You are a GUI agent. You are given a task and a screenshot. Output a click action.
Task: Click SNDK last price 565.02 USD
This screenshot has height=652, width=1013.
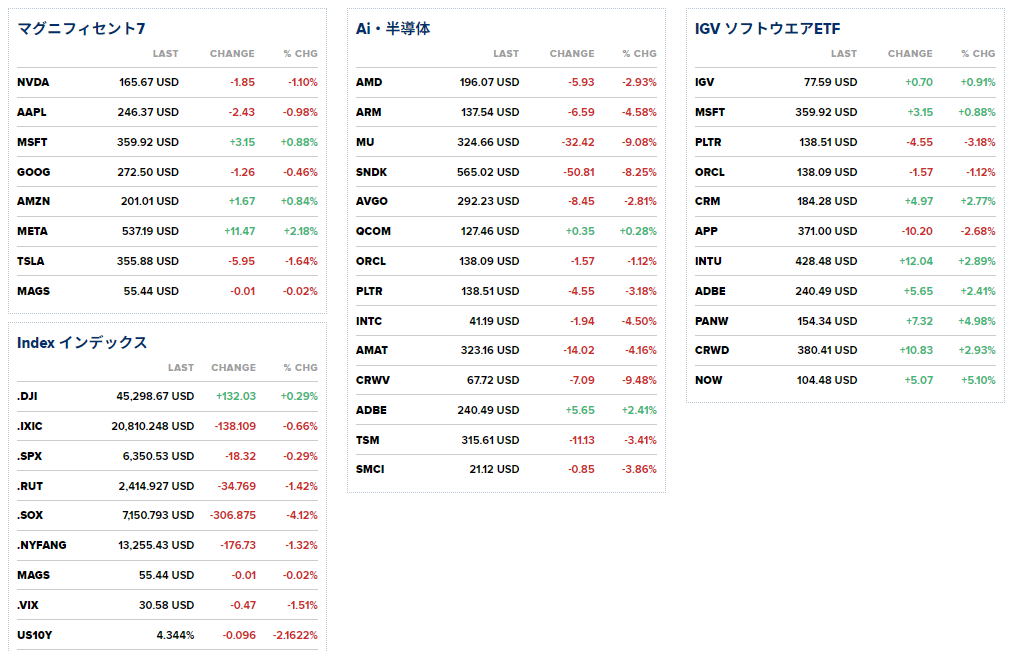tap(488, 172)
